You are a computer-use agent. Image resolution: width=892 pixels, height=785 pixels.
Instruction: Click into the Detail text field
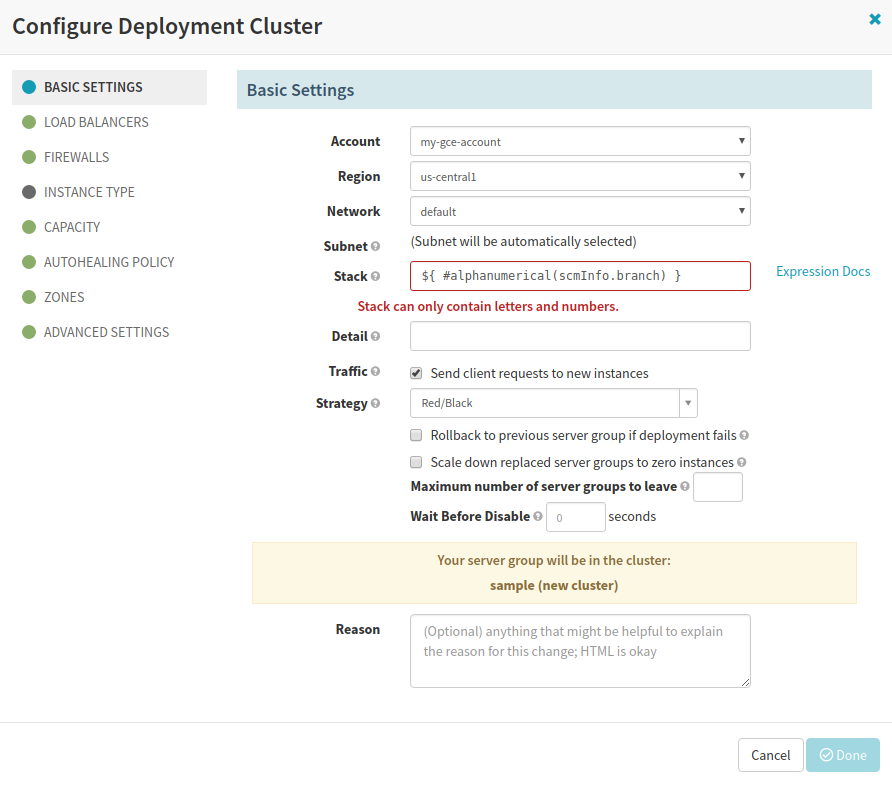click(580, 336)
